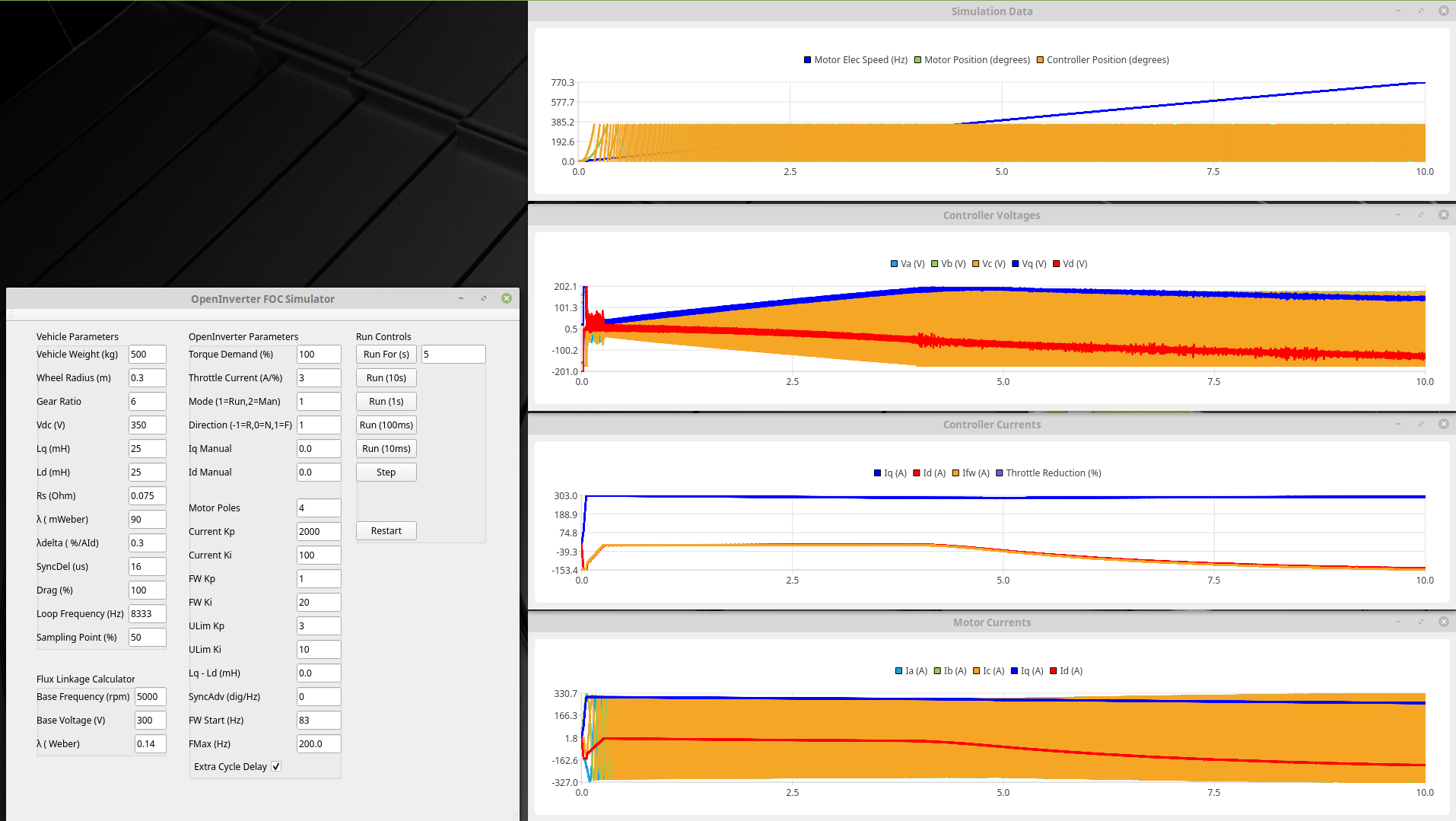Close the Controller Currents window

pos(1443,424)
